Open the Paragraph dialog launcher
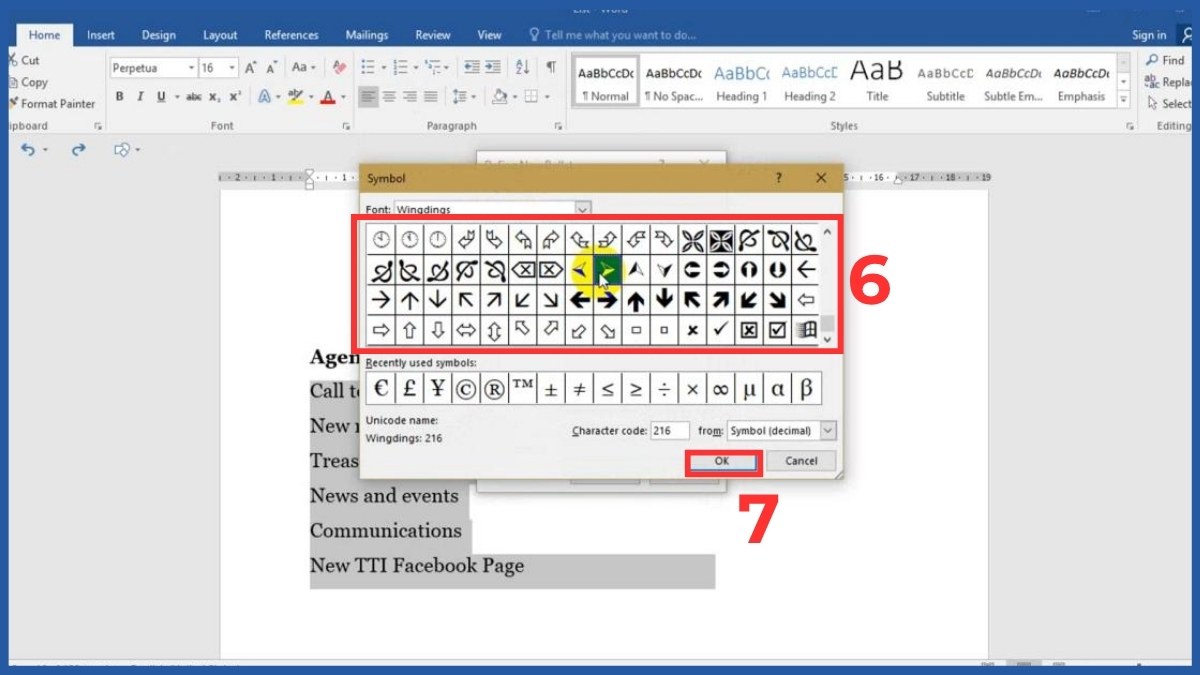This screenshot has width=1200, height=675. point(557,127)
